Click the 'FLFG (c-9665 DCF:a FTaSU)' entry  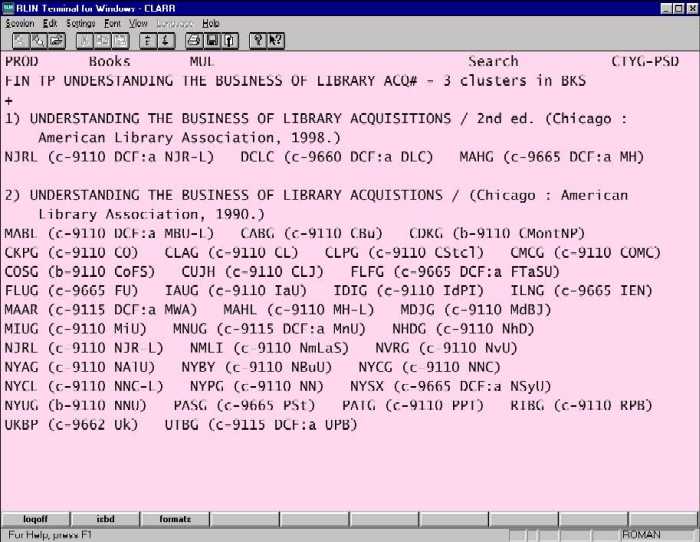(x=455, y=272)
